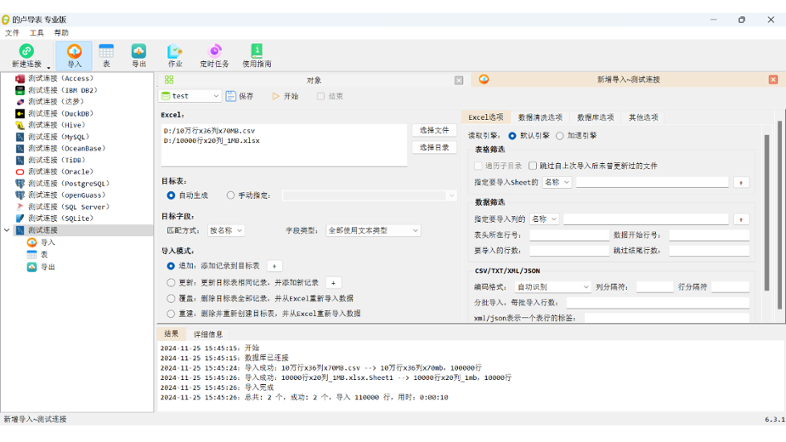Open the 定时任务 toolbar icon
The image size is (786, 442).
click(215, 51)
